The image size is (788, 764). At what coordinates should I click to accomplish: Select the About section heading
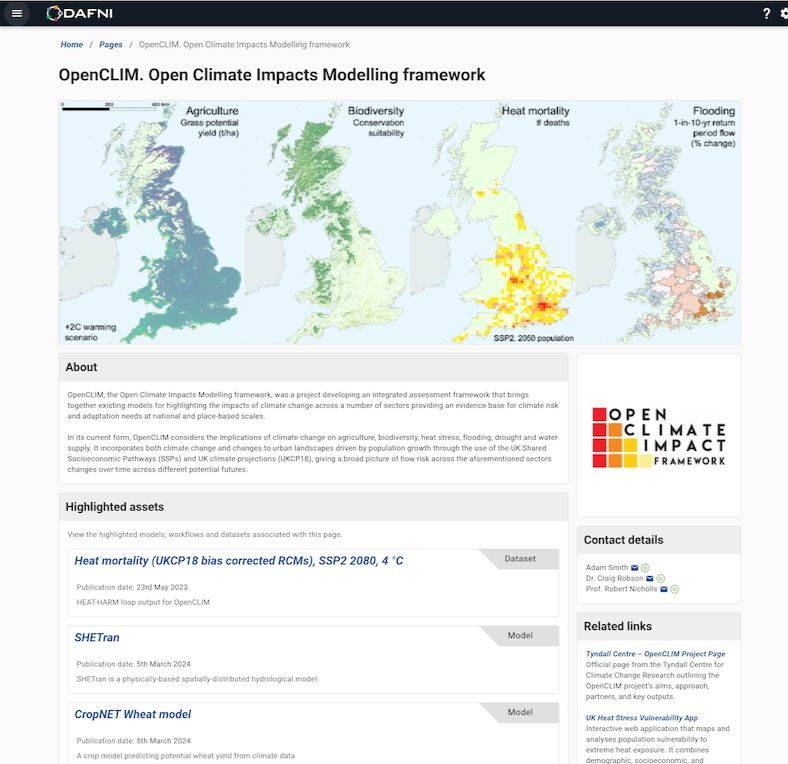(x=81, y=367)
